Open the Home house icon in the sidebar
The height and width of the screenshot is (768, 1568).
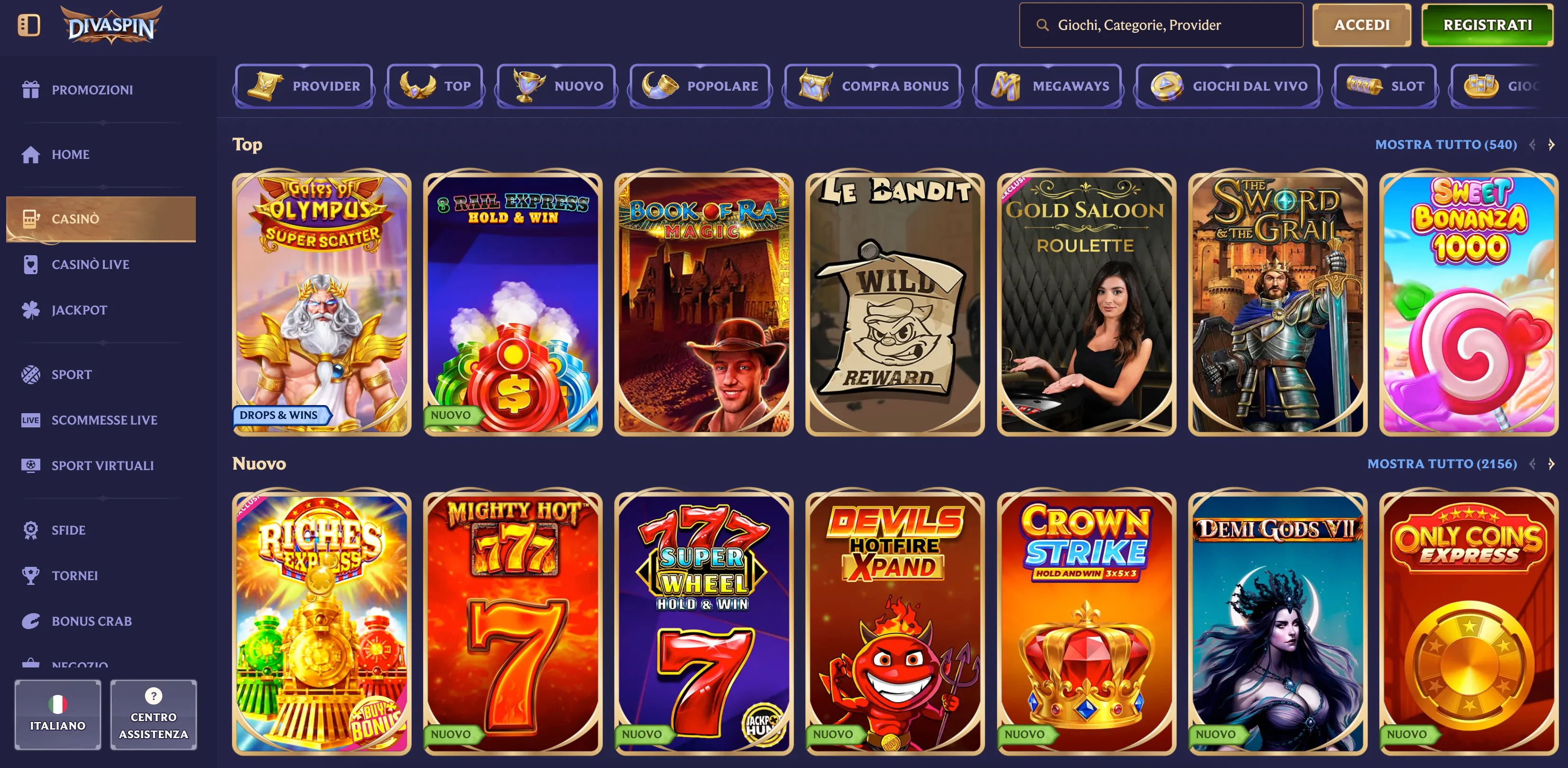tap(30, 155)
